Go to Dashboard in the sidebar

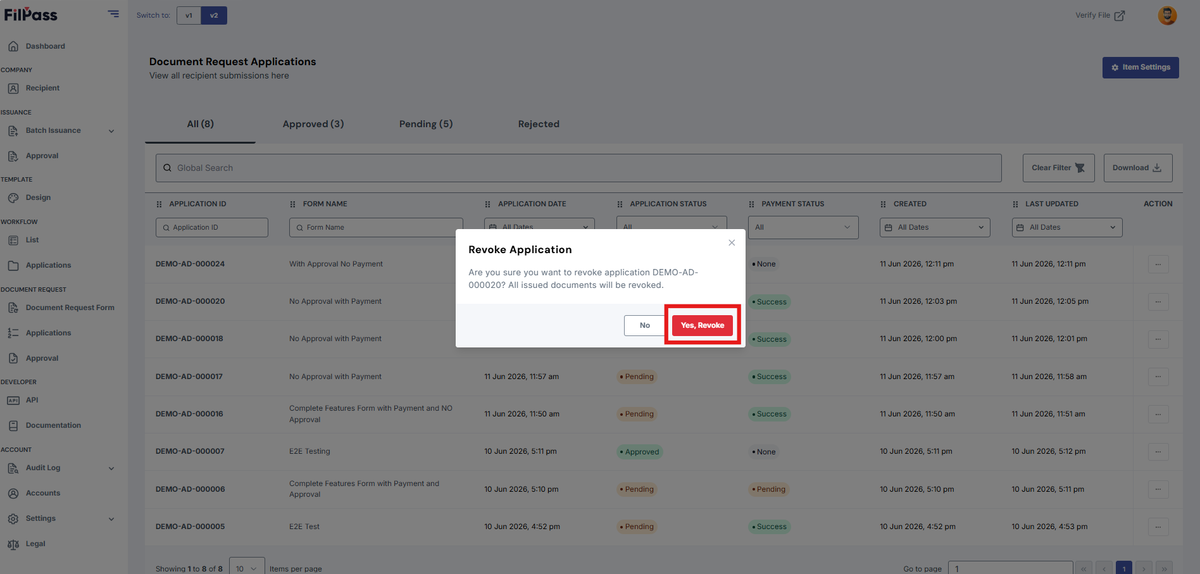pos(45,46)
